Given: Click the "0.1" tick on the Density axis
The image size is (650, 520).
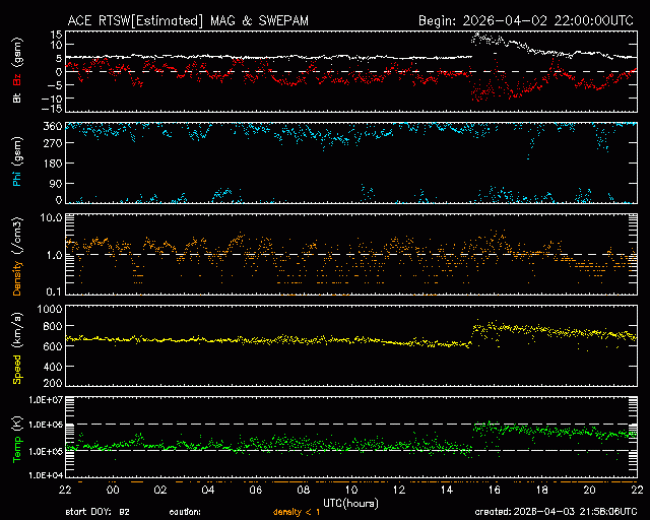Looking at the screenshot, I should (54, 292).
